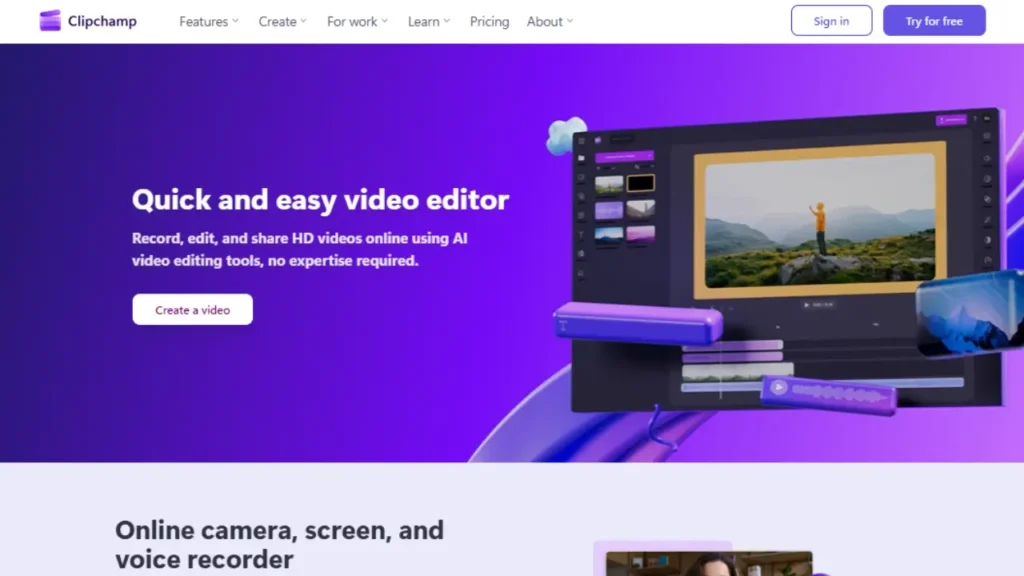Viewport: 1024px width, 576px height.
Task: Select a video thumbnail in the mockup's media panel
Action: click(609, 183)
